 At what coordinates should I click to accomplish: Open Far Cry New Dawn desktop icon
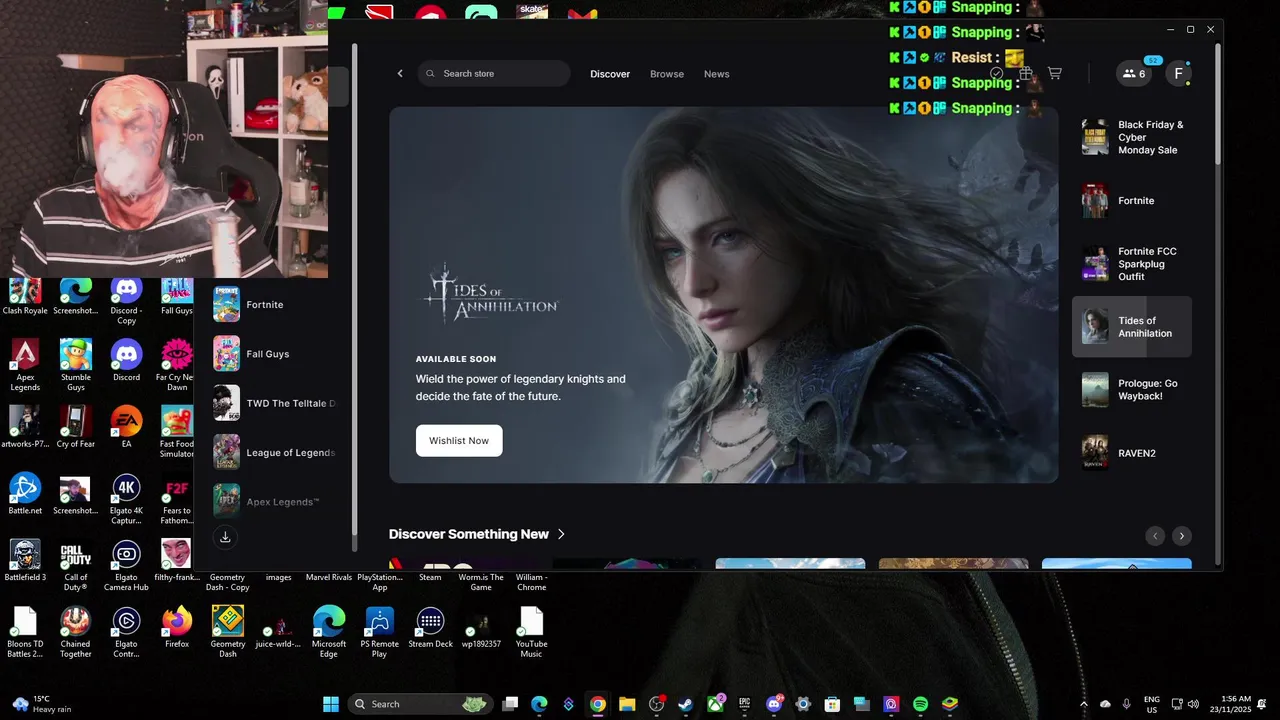(177, 365)
